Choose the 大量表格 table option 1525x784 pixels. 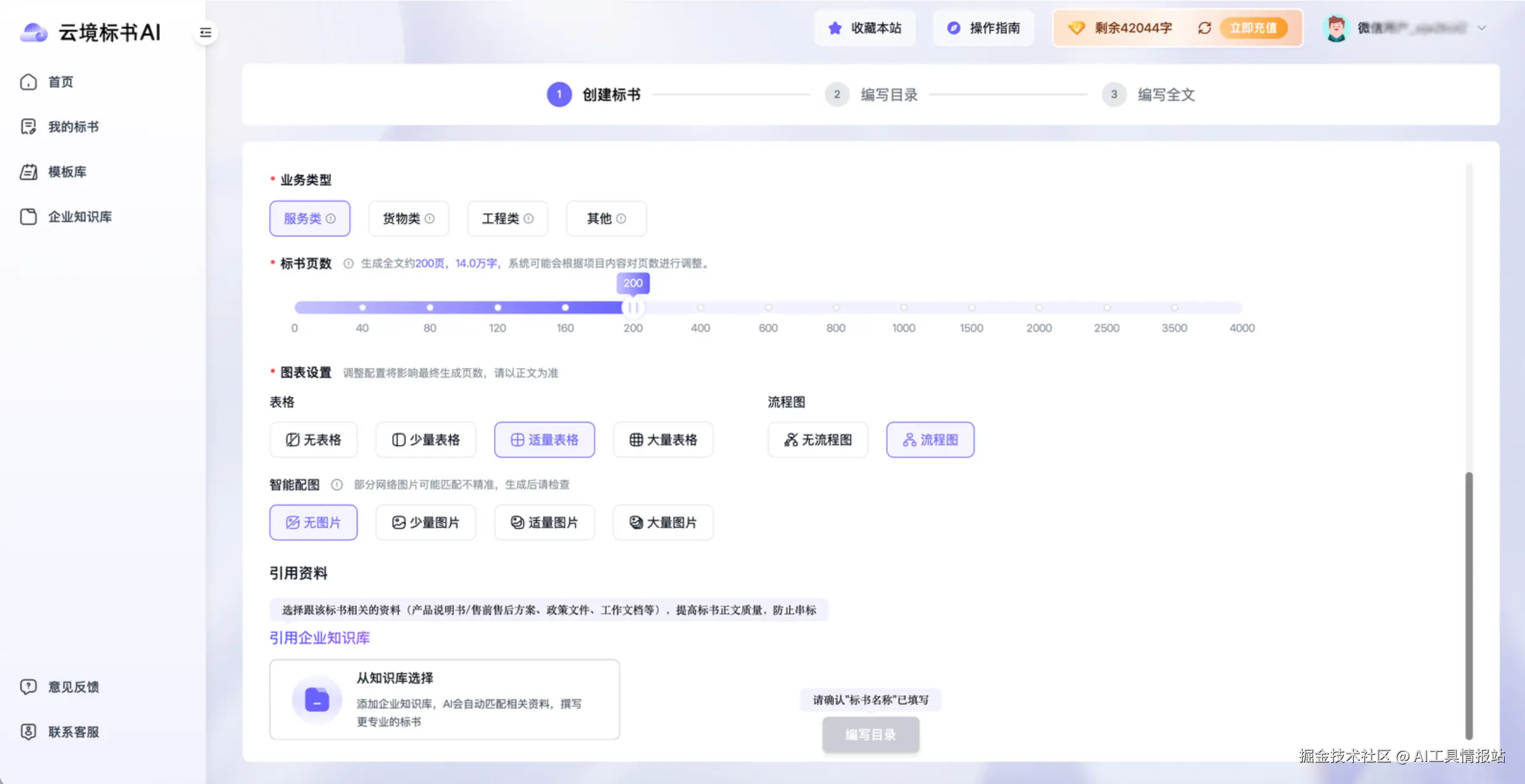663,440
